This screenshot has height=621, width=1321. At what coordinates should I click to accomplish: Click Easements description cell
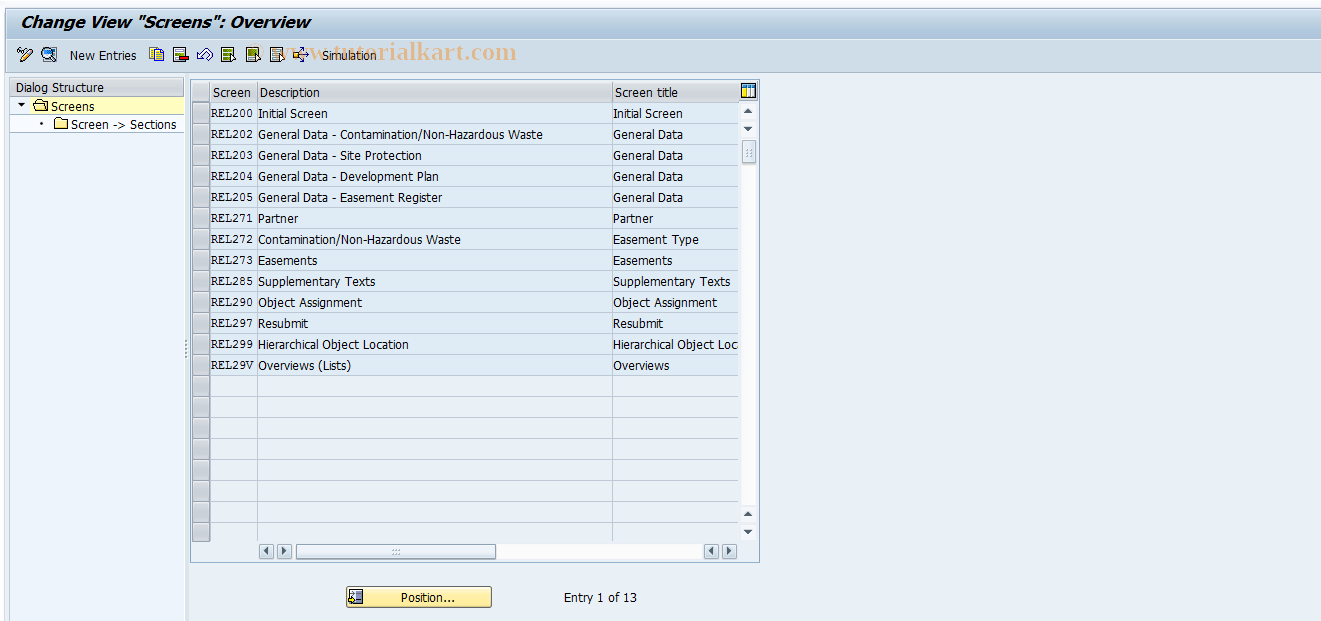[x=434, y=260]
